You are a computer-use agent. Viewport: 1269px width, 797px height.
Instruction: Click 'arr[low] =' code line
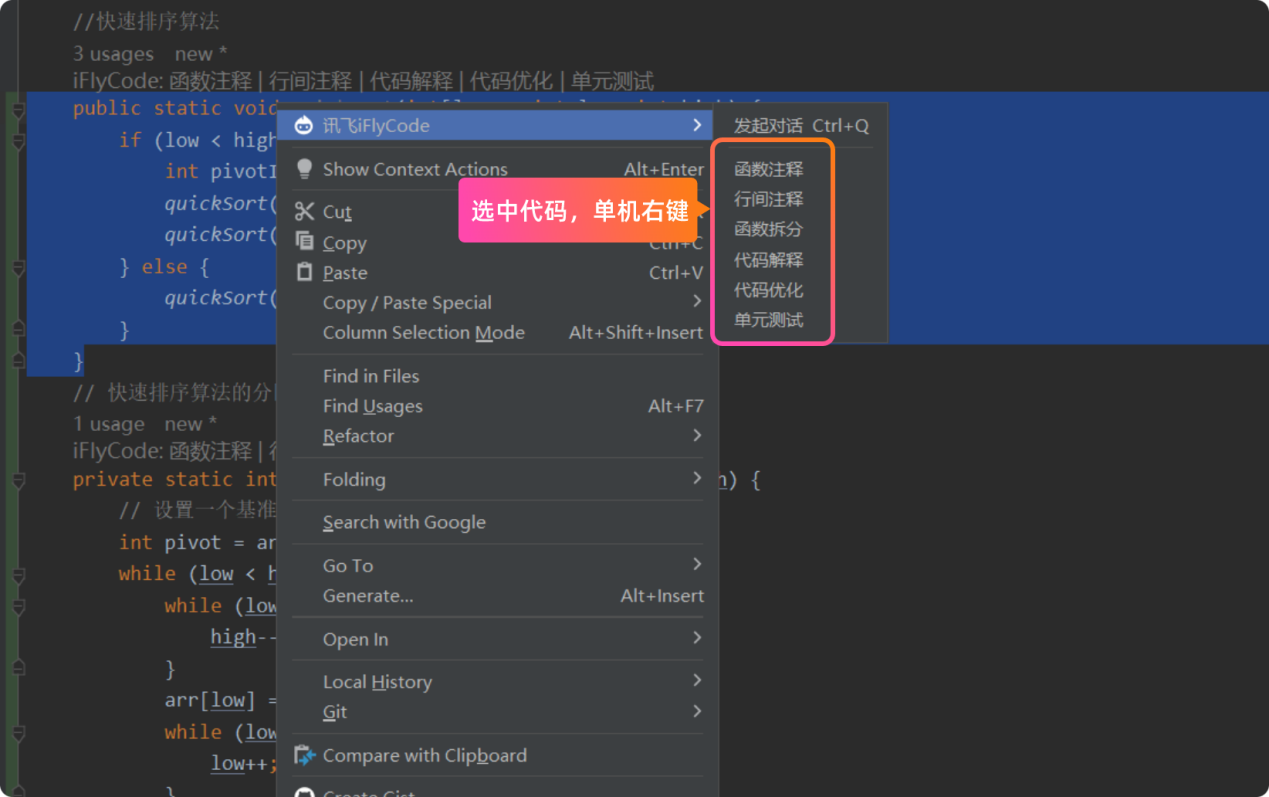[221, 700]
